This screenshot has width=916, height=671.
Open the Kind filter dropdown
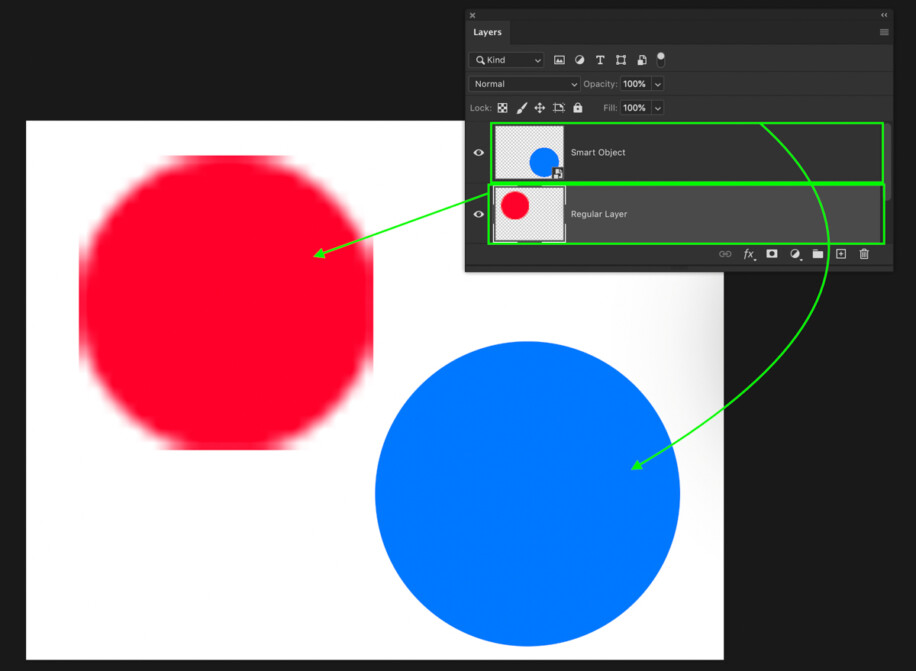[x=506, y=59]
